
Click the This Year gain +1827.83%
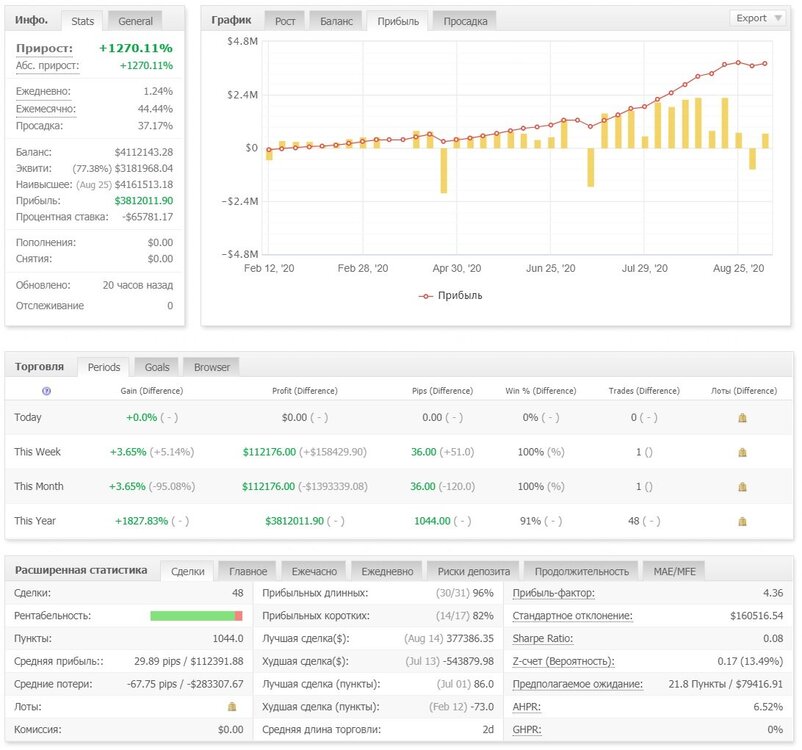(x=142, y=521)
